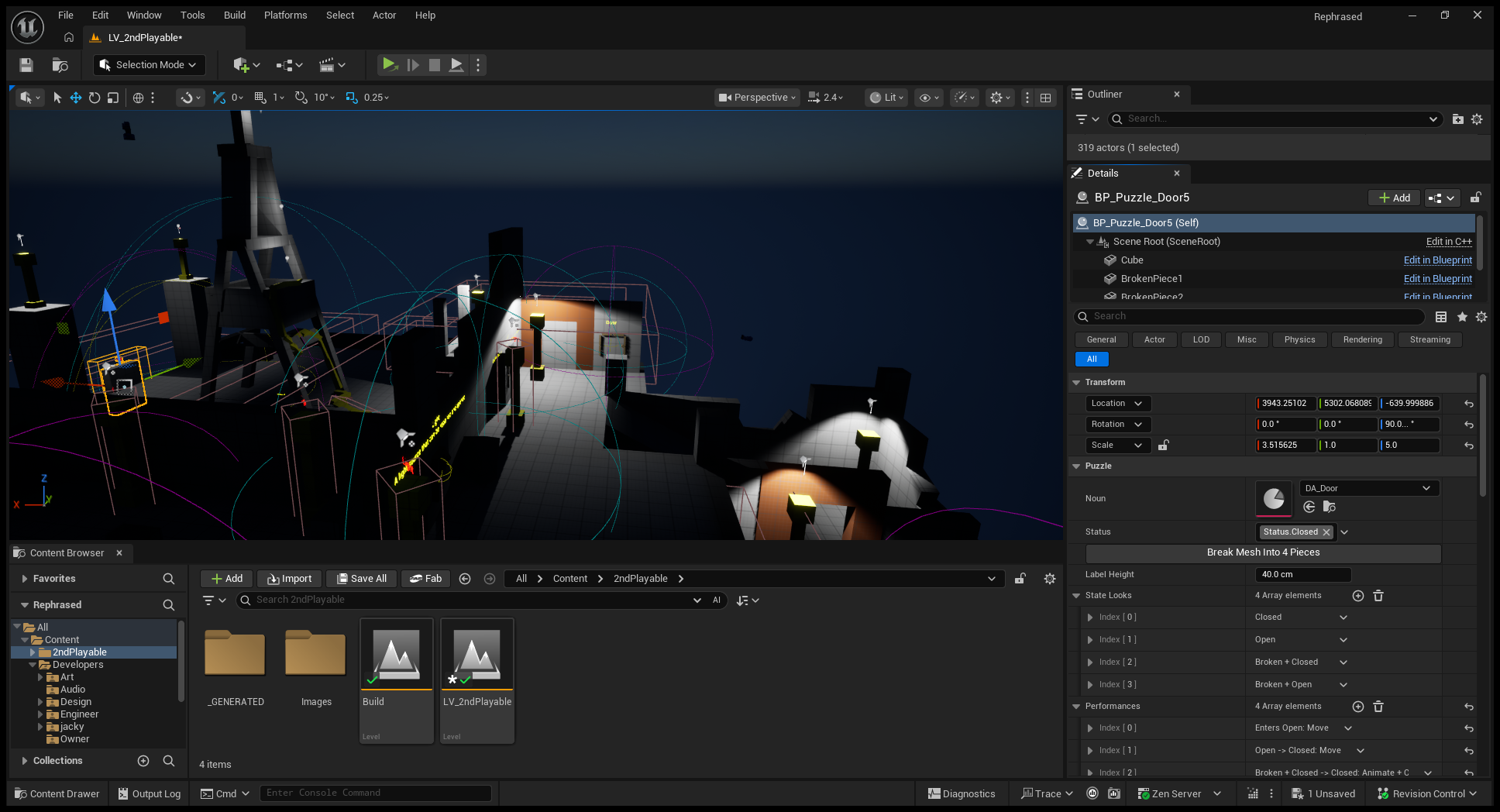Viewport: 1500px width, 812px height.
Task: Click the Label Height value field
Action: click(x=1303, y=575)
